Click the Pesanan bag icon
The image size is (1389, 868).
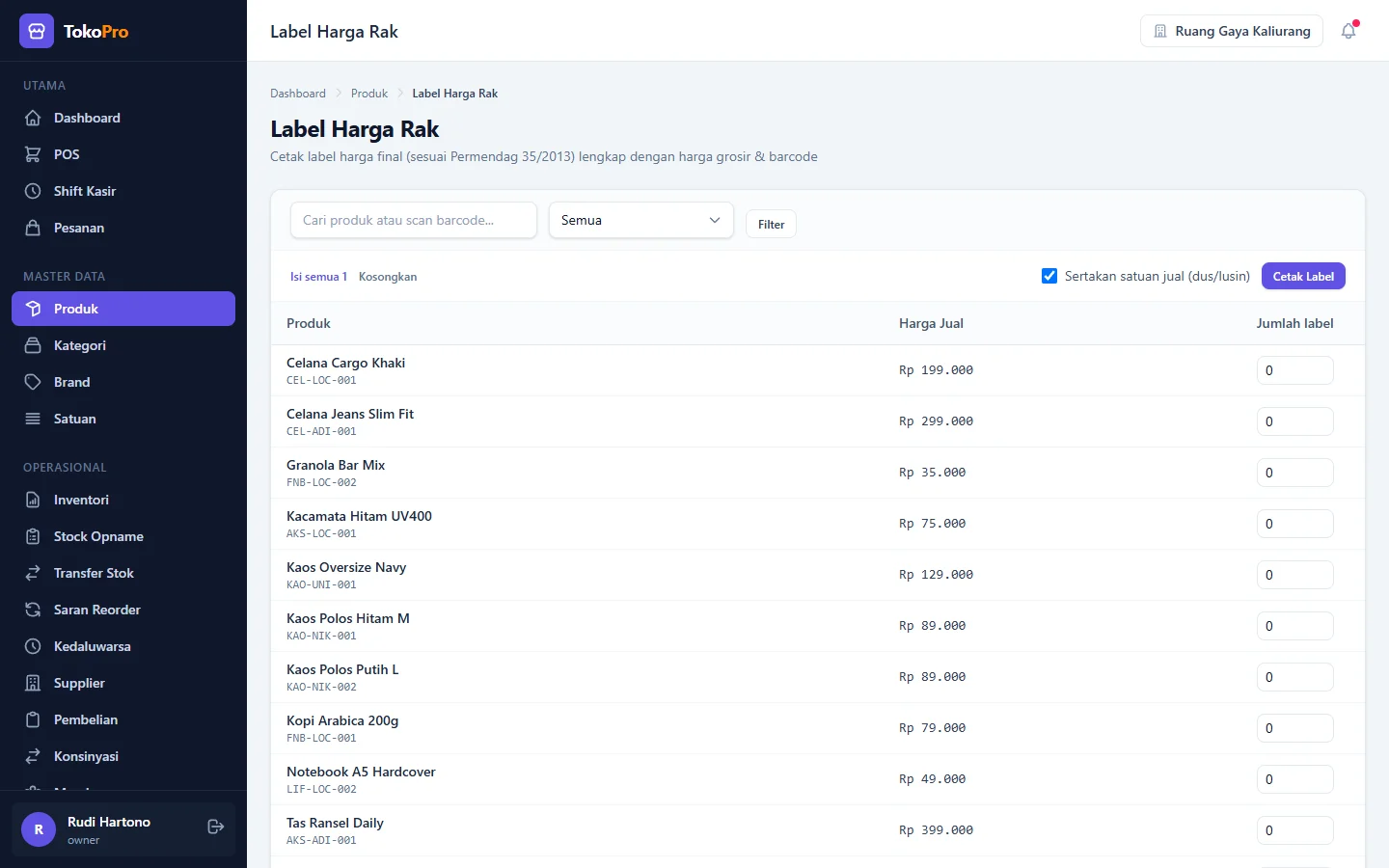(33, 228)
